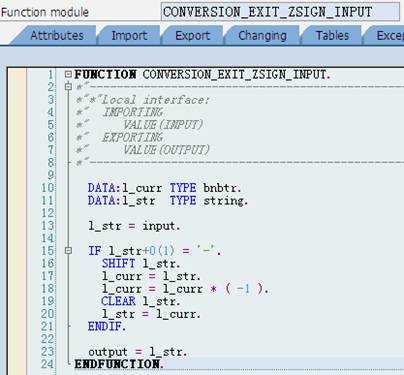Click the 'CLEAR l_str.' statement
The width and height of the screenshot is (404, 375).
click(141, 301)
